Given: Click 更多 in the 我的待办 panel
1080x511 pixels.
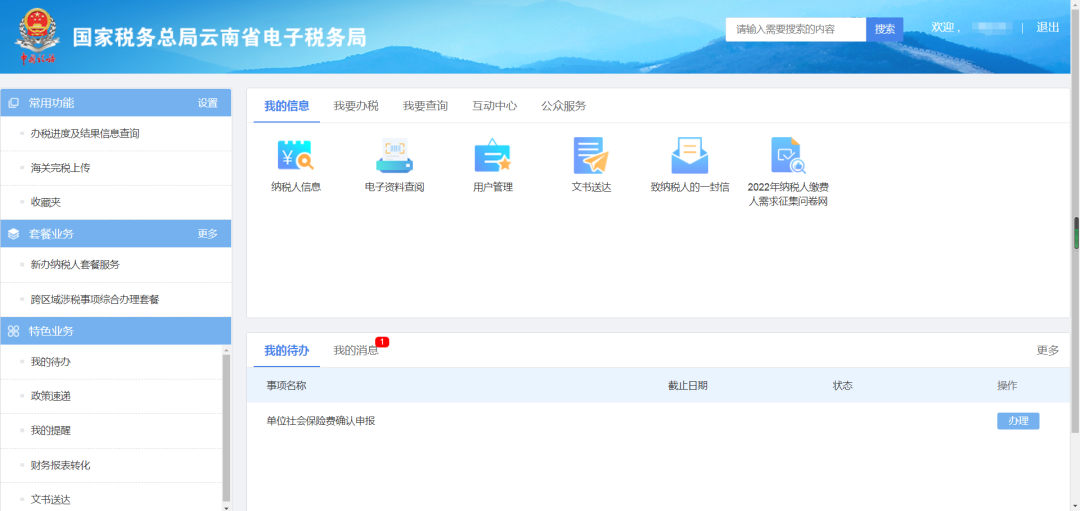Looking at the screenshot, I should tap(1048, 351).
